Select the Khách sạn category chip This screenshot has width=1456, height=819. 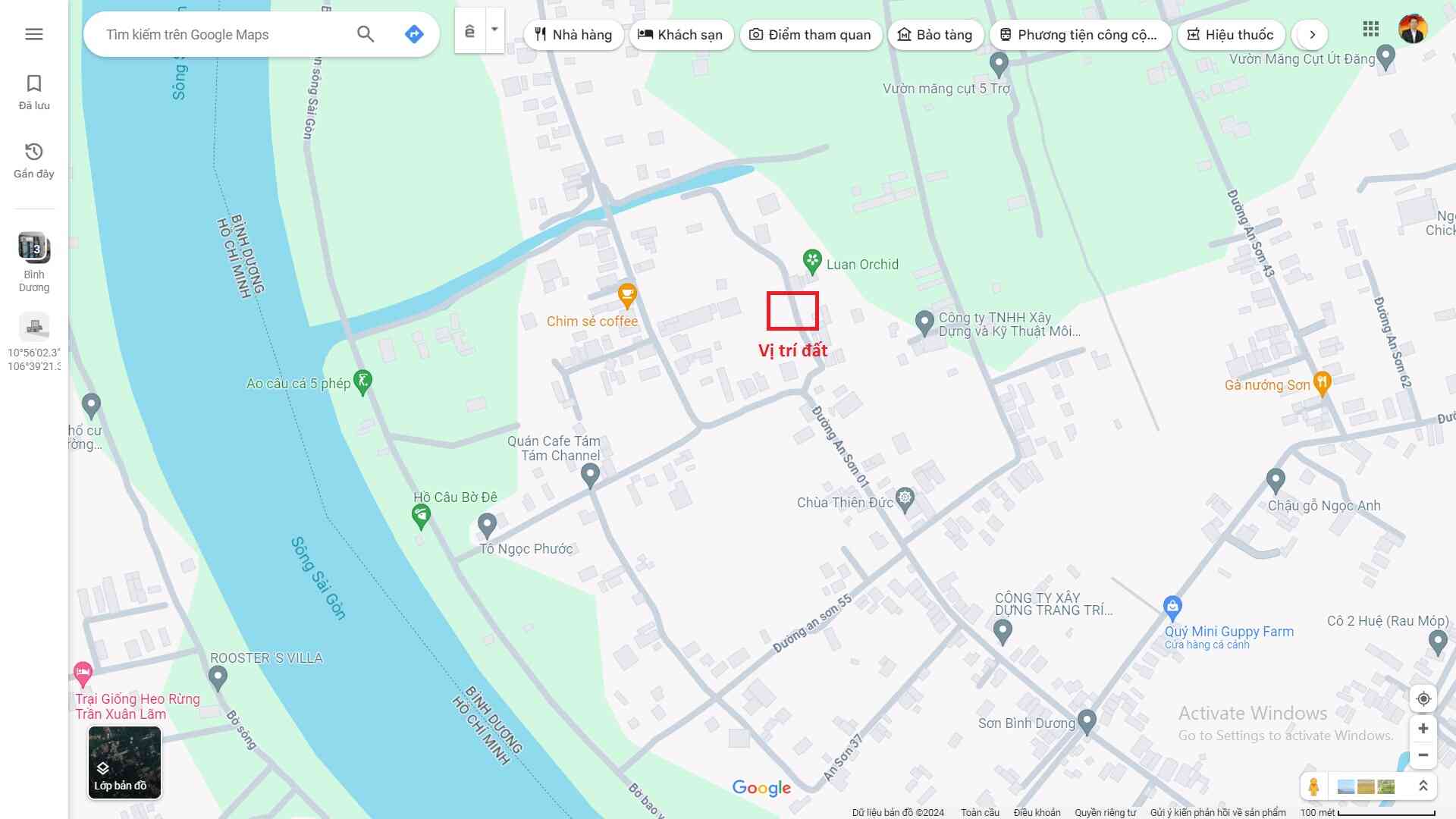(x=680, y=35)
